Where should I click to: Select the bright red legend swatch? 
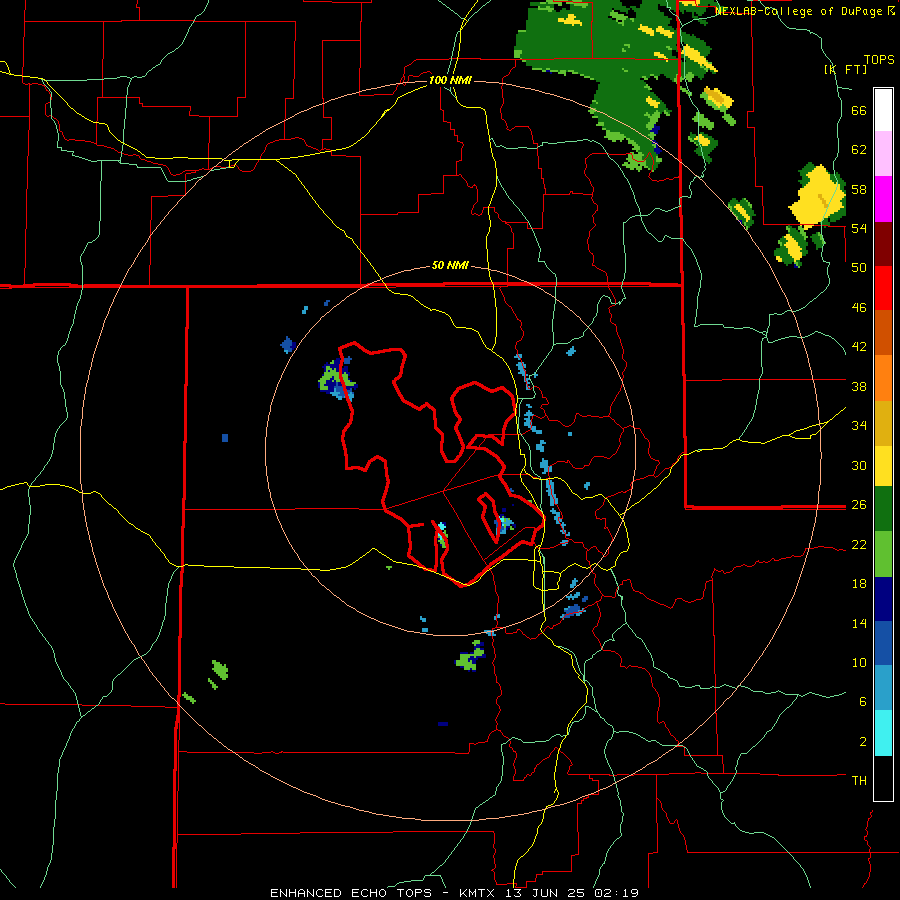(x=883, y=288)
